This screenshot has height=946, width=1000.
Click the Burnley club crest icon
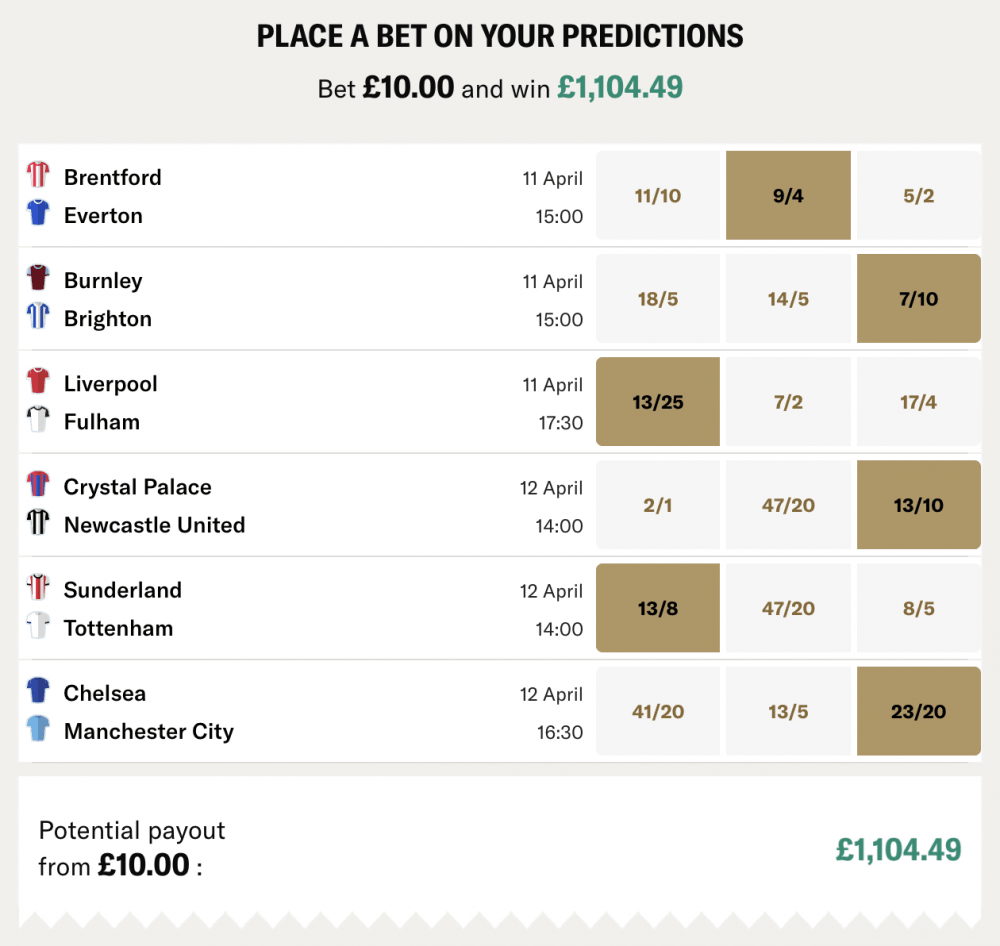(x=39, y=279)
